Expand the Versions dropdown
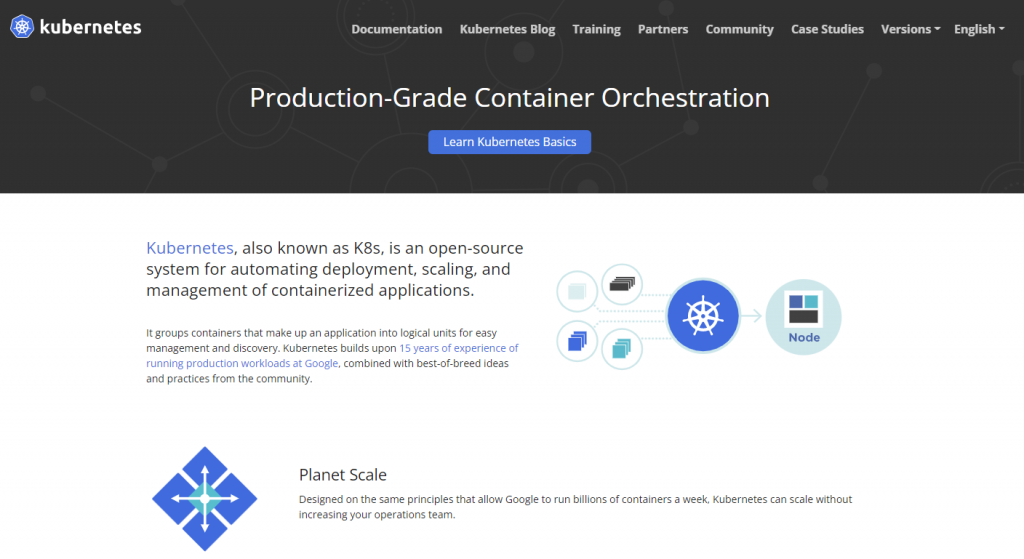This screenshot has height=559, width=1024. 910,29
